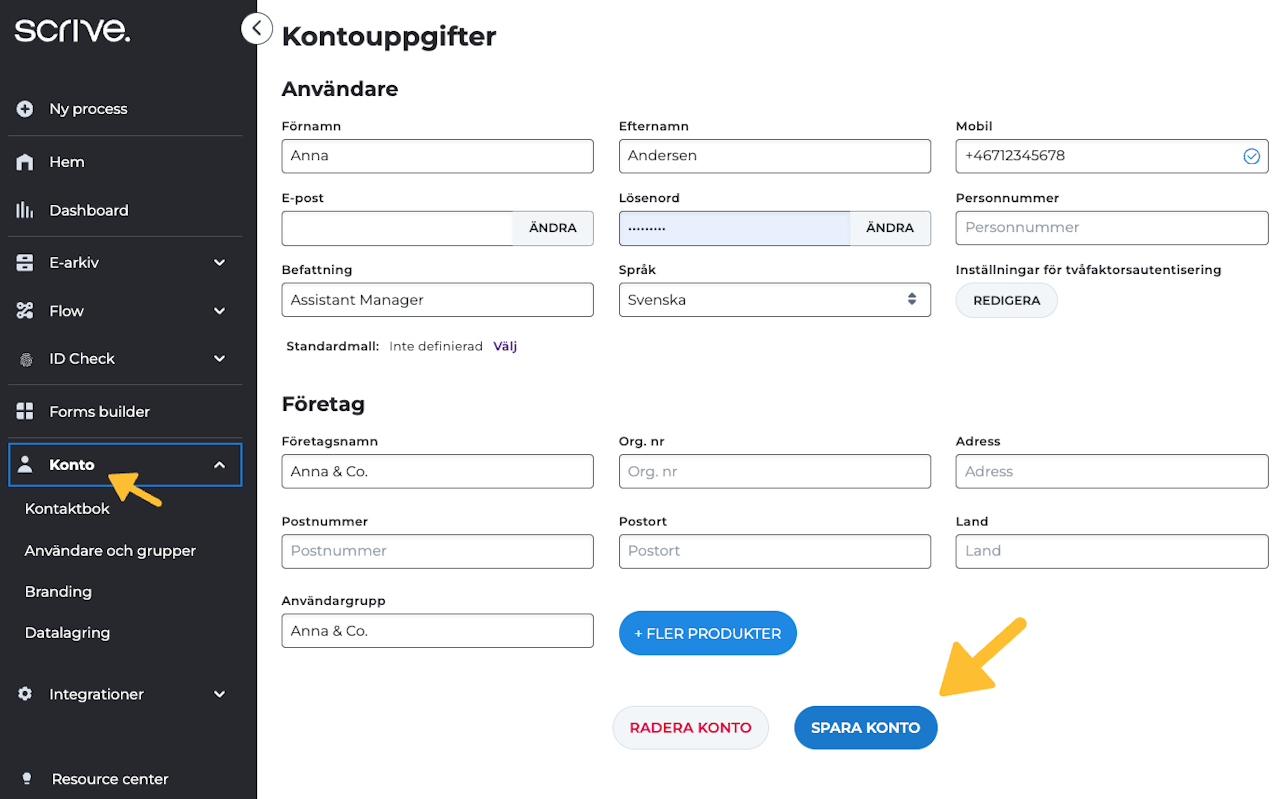Expand the Integrationer submenu chevron
This screenshot has width=1280, height=799.
tap(220, 694)
